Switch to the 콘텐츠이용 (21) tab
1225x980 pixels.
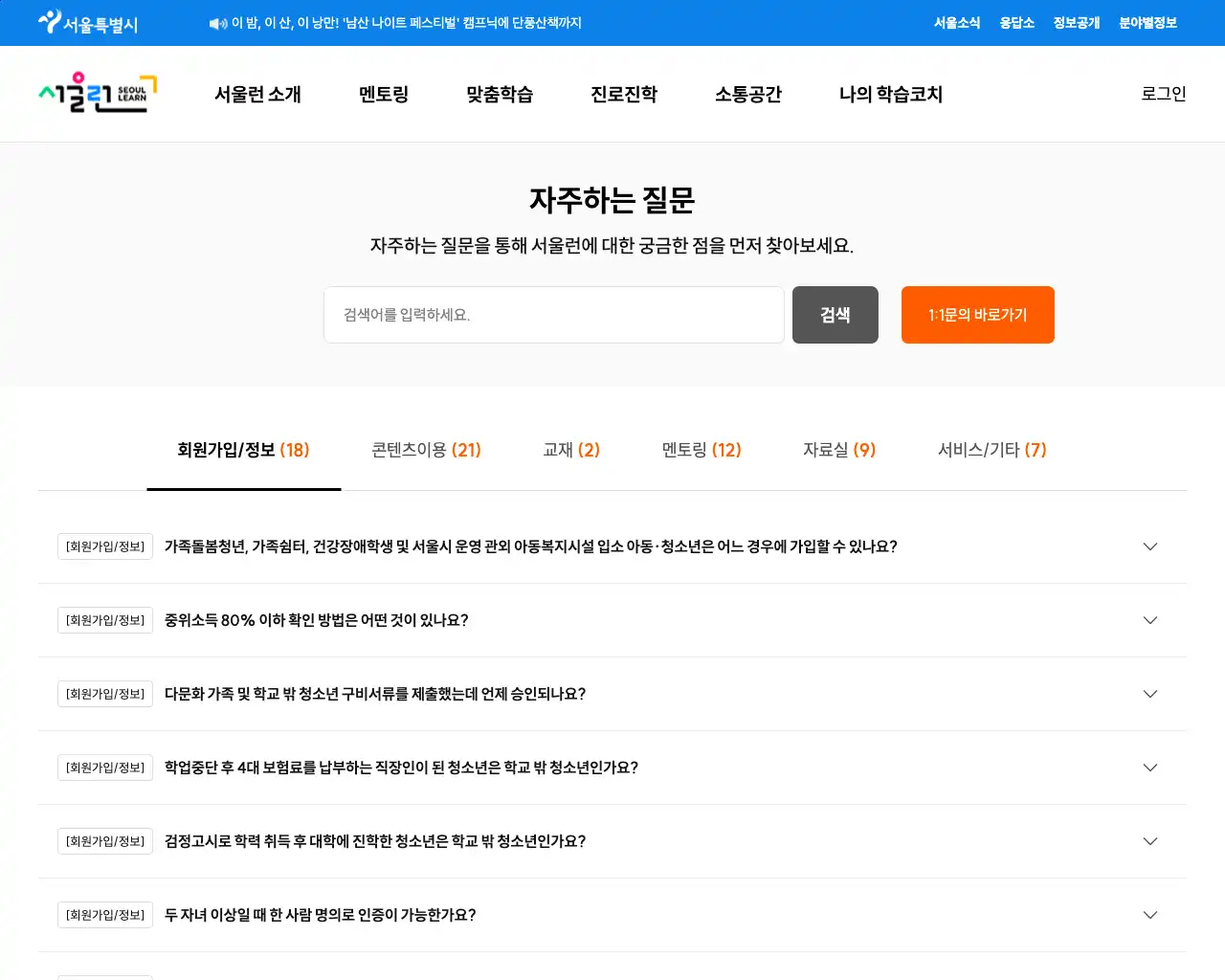426,450
